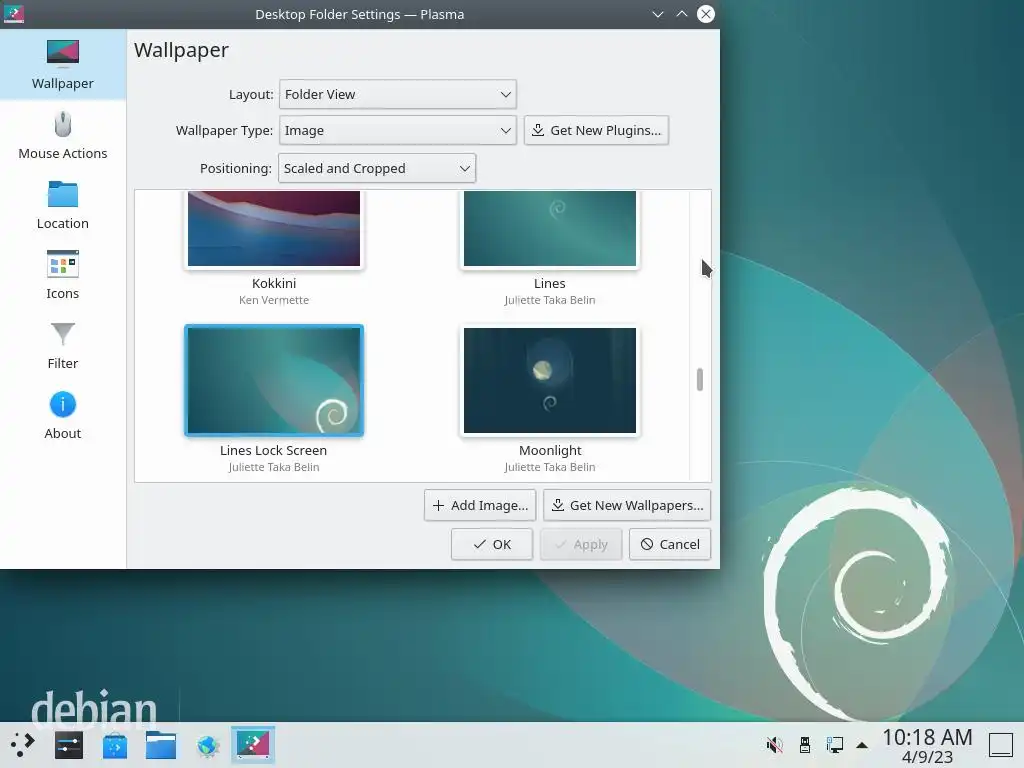The height and width of the screenshot is (768, 1024).
Task: Launch the web browser from the taskbar
Action: point(208,745)
